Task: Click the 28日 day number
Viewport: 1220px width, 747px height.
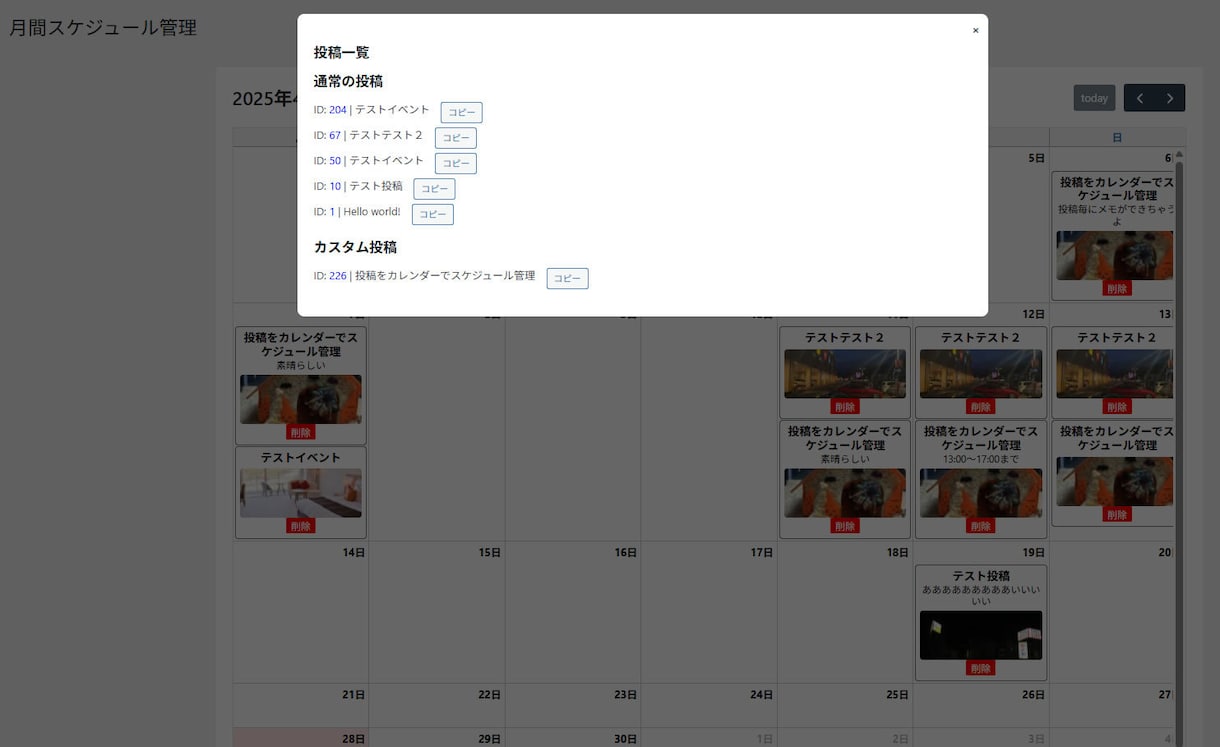Action: point(353,739)
